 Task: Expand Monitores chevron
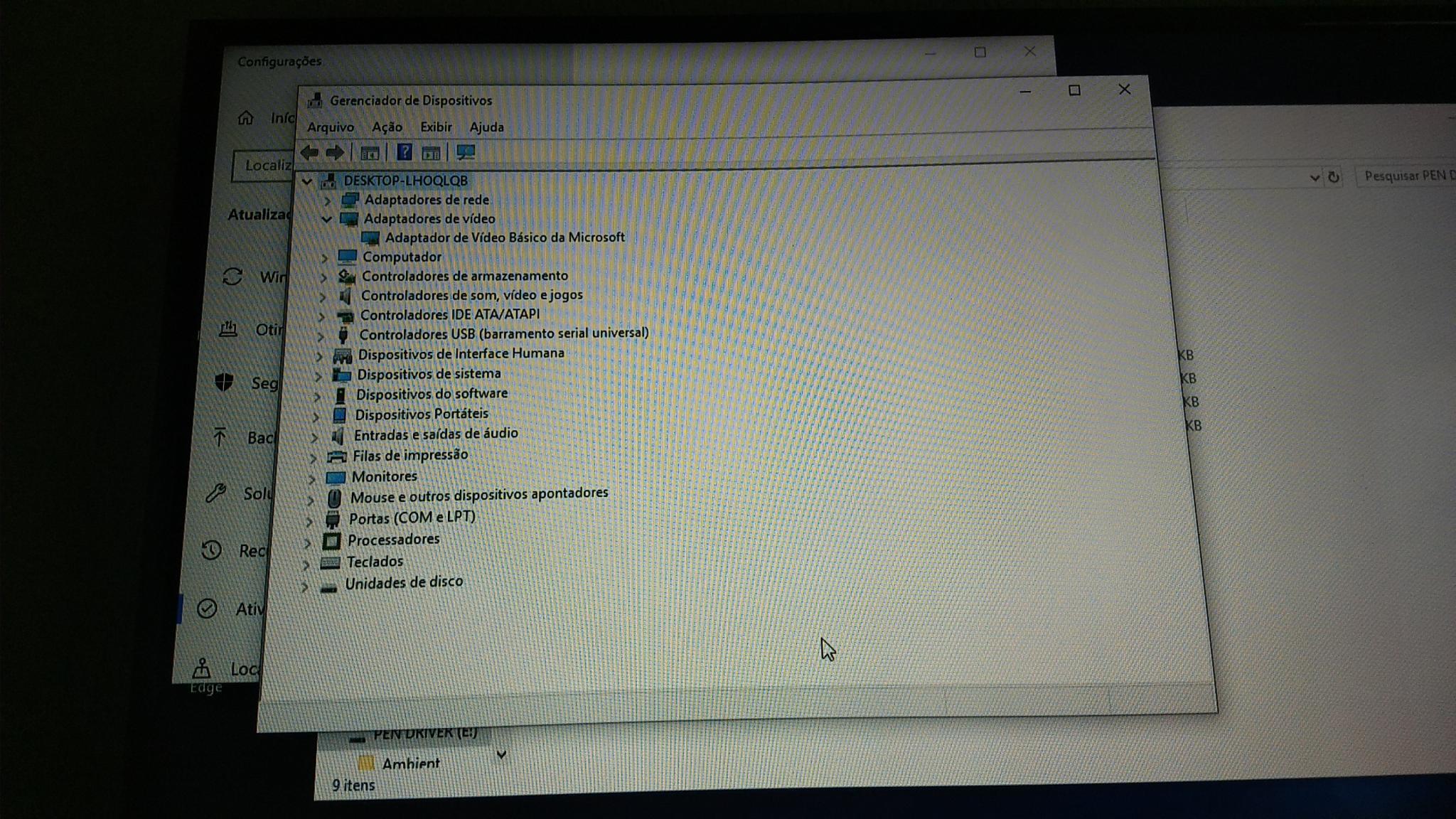pyautogui.click(x=311, y=478)
